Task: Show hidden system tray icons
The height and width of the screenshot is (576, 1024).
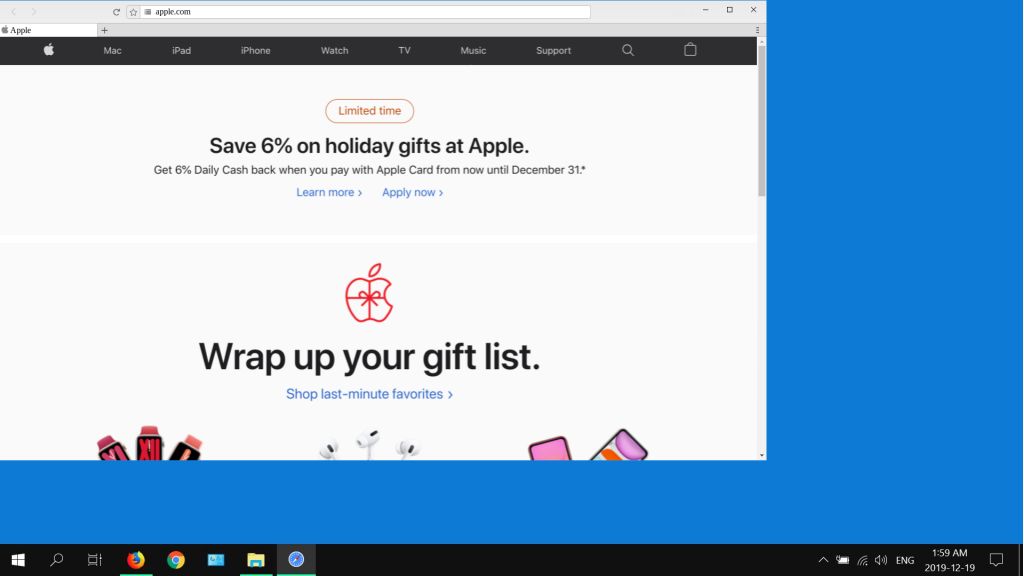Action: point(823,560)
